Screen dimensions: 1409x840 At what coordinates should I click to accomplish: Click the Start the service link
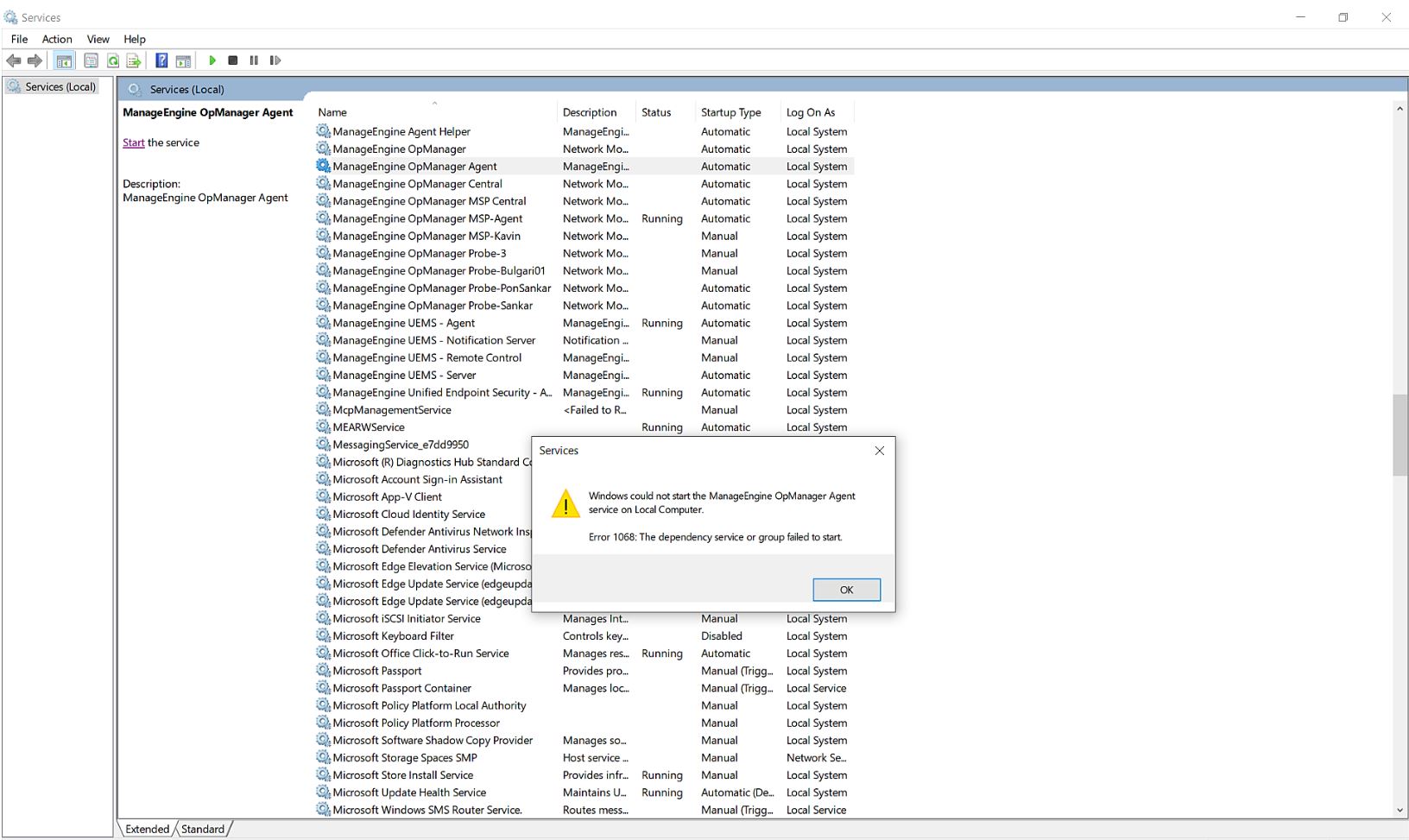[x=133, y=142]
